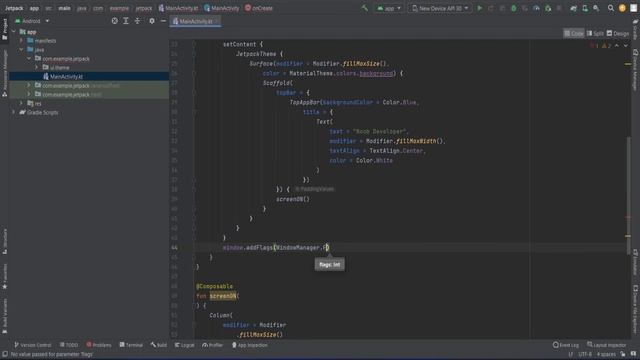This screenshot has width=640, height=360.
Task: Open the Problems tool tab
Action: click(x=99, y=345)
